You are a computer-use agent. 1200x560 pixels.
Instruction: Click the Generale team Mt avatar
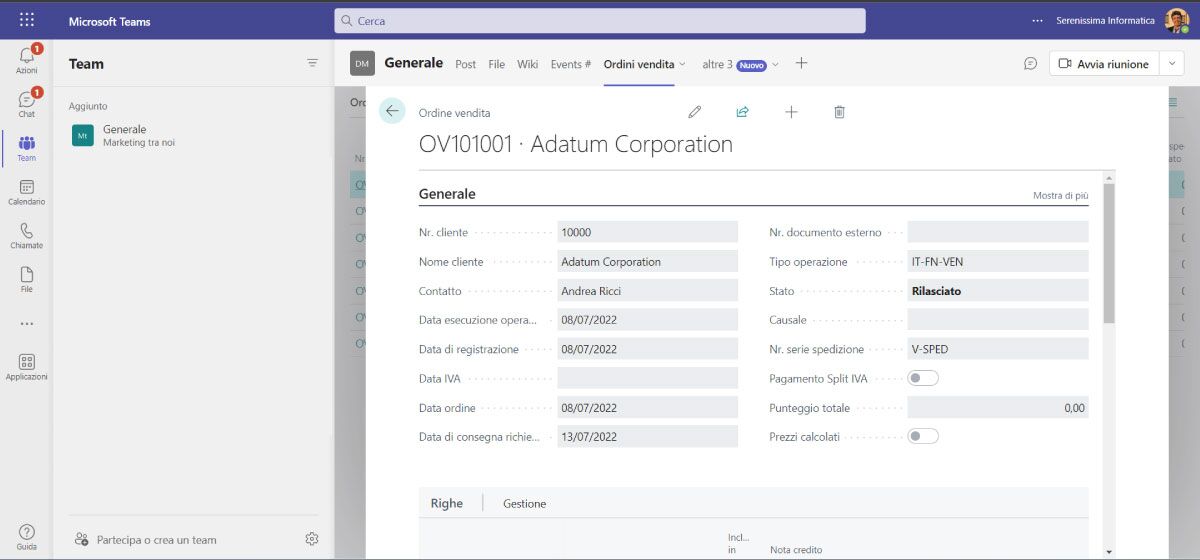pyautogui.click(x=83, y=136)
